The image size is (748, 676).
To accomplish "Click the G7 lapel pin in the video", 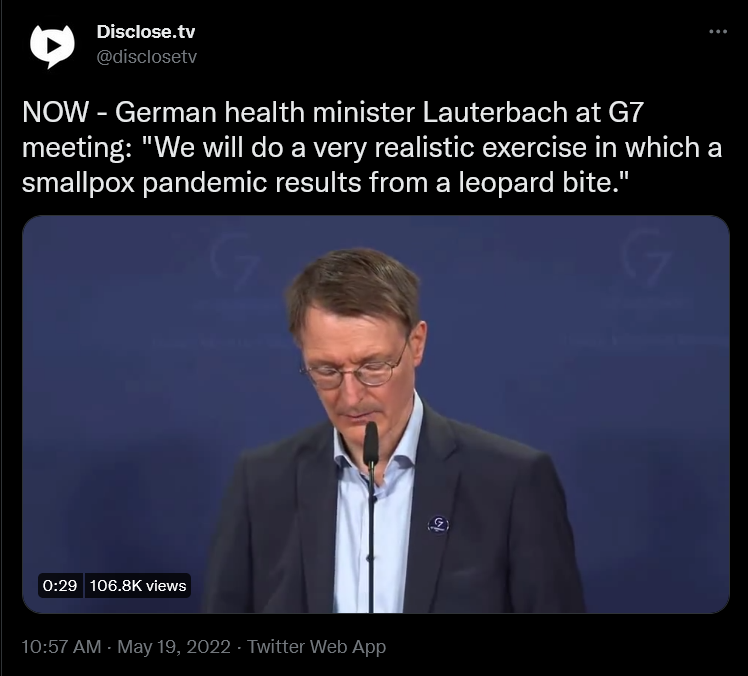I will tap(438, 524).
